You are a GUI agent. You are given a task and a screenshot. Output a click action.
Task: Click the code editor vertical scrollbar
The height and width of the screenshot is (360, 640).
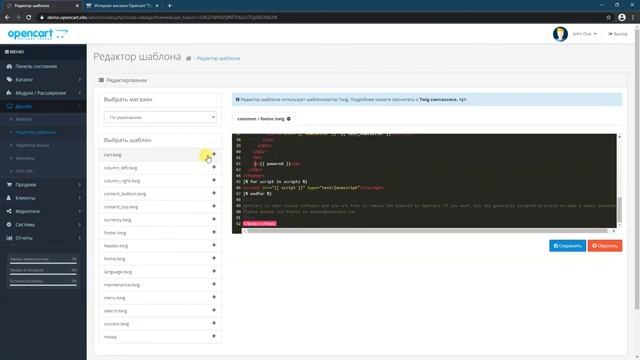619,181
